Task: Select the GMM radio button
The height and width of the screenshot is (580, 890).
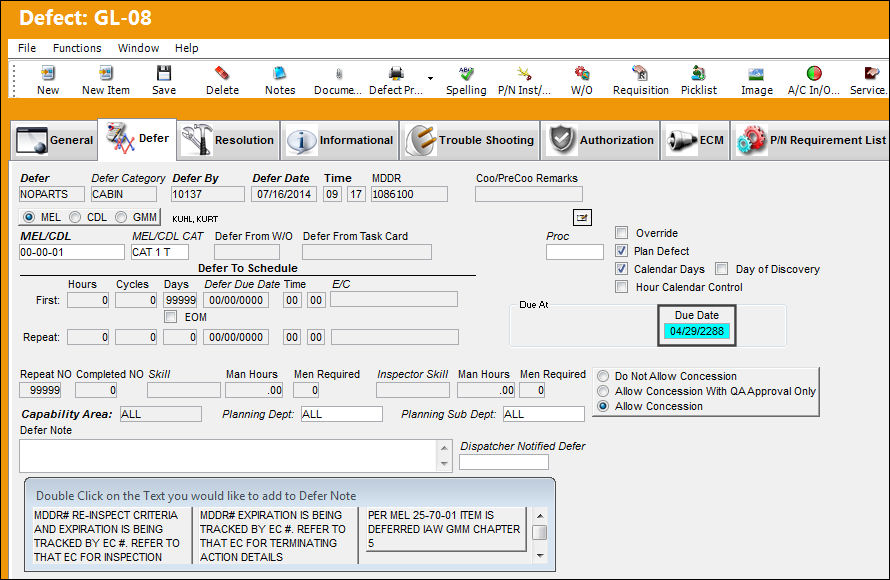Action: pos(121,217)
